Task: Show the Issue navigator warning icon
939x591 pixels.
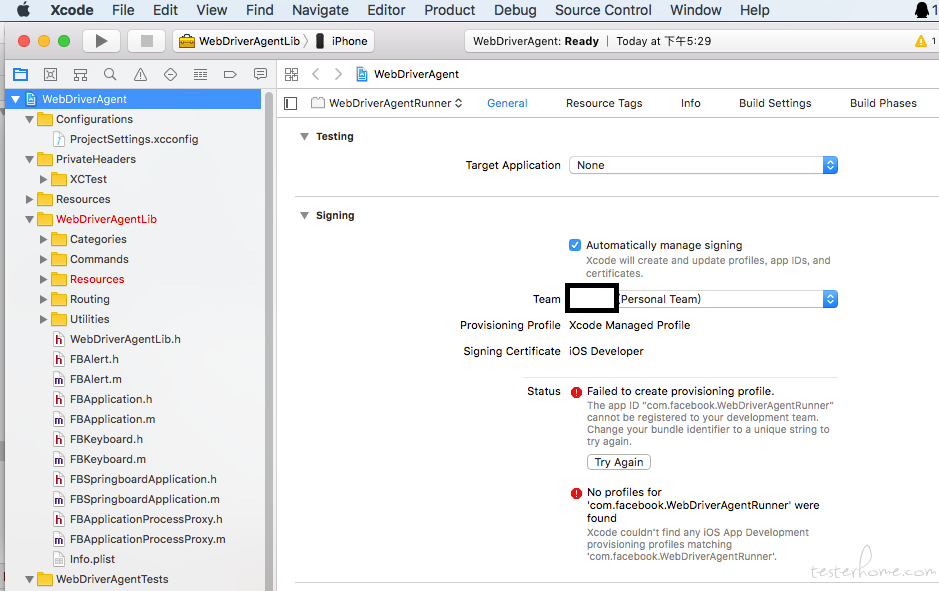Action: point(140,75)
